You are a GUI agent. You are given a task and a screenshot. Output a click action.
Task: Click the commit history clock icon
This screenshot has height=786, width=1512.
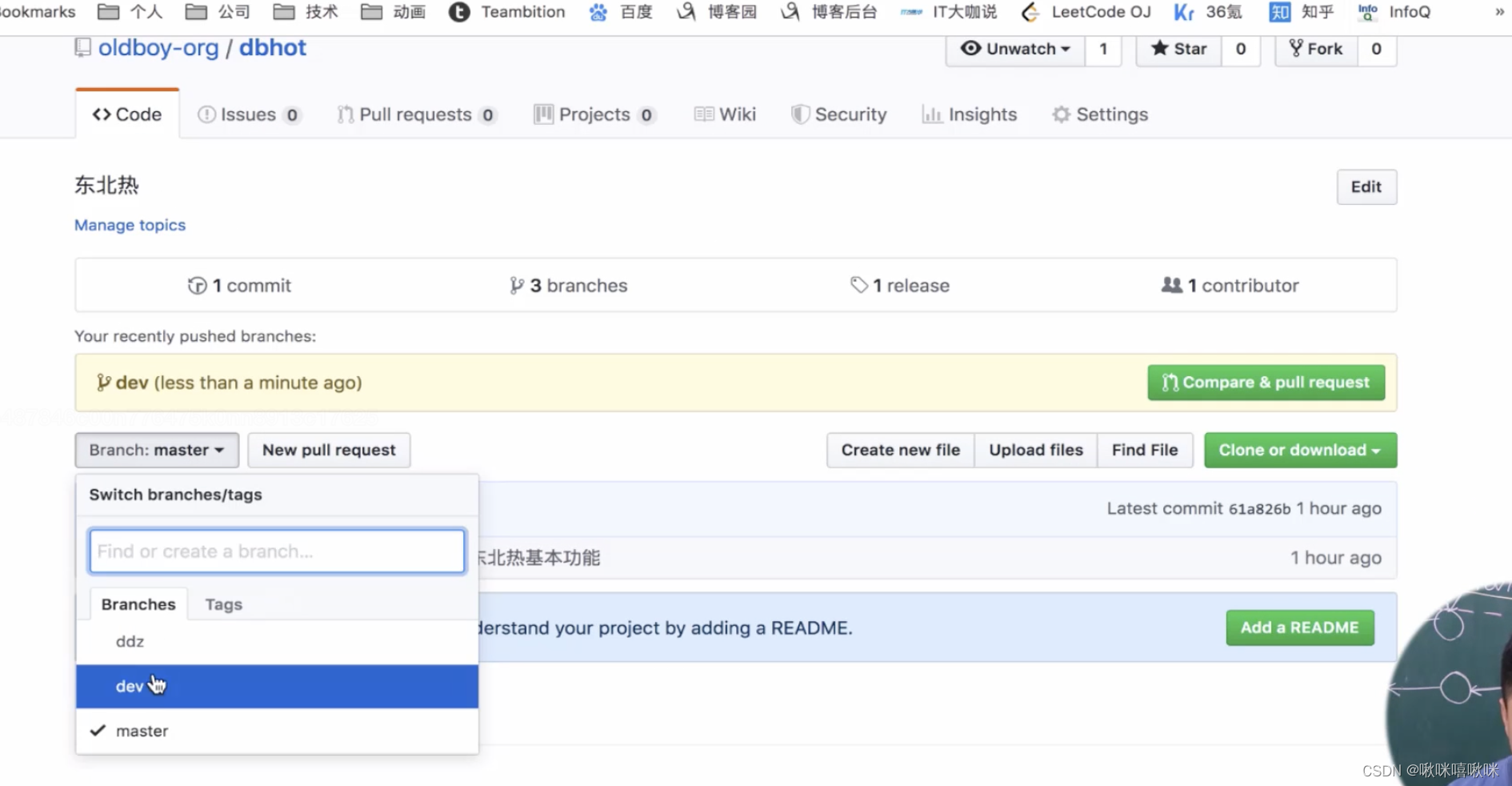[x=197, y=286]
